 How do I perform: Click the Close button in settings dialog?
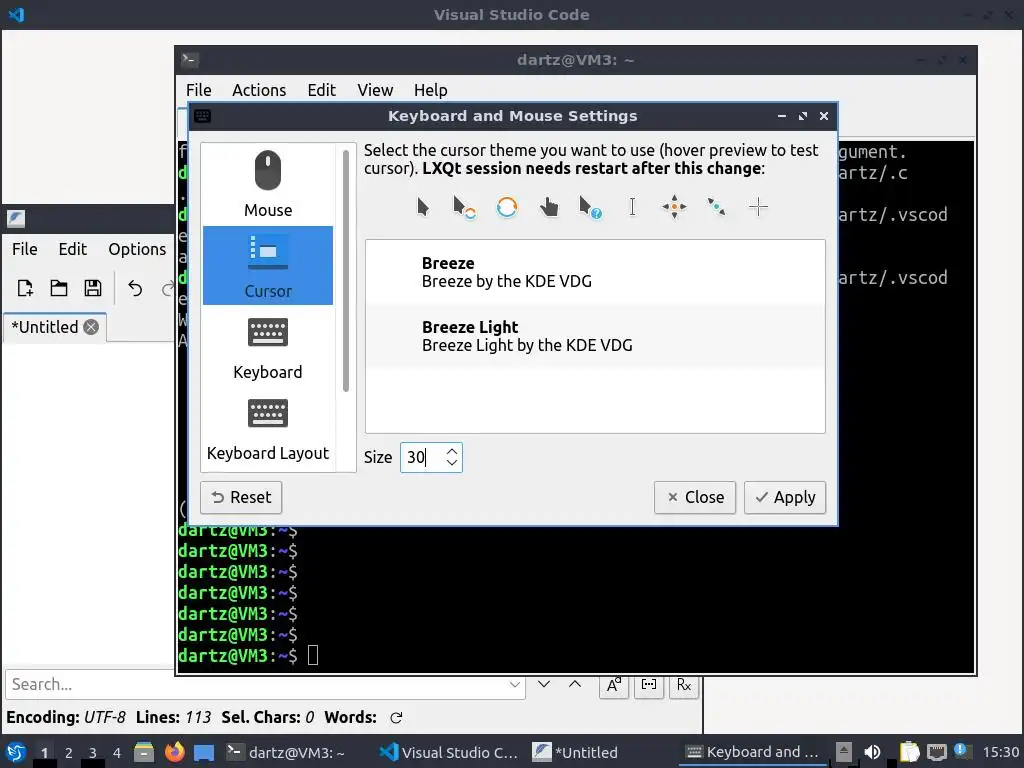[695, 498]
